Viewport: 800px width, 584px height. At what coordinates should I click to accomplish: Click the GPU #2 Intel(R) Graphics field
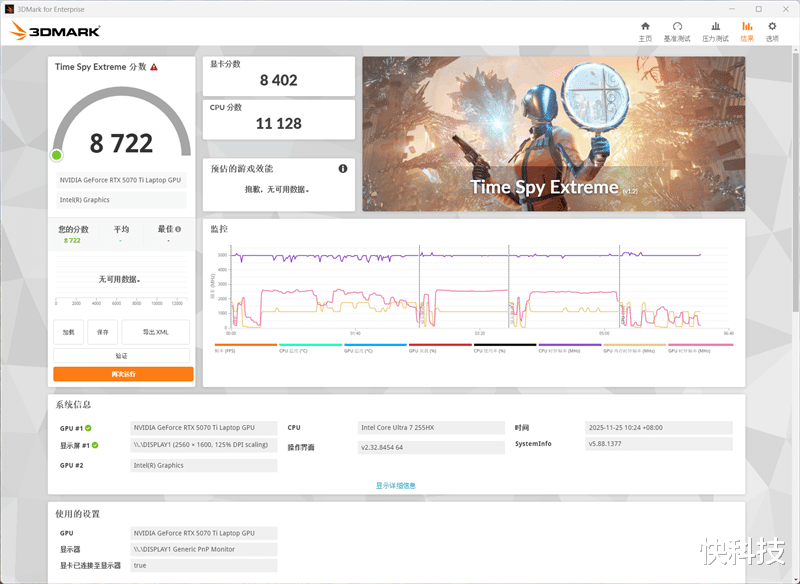point(204,465)
